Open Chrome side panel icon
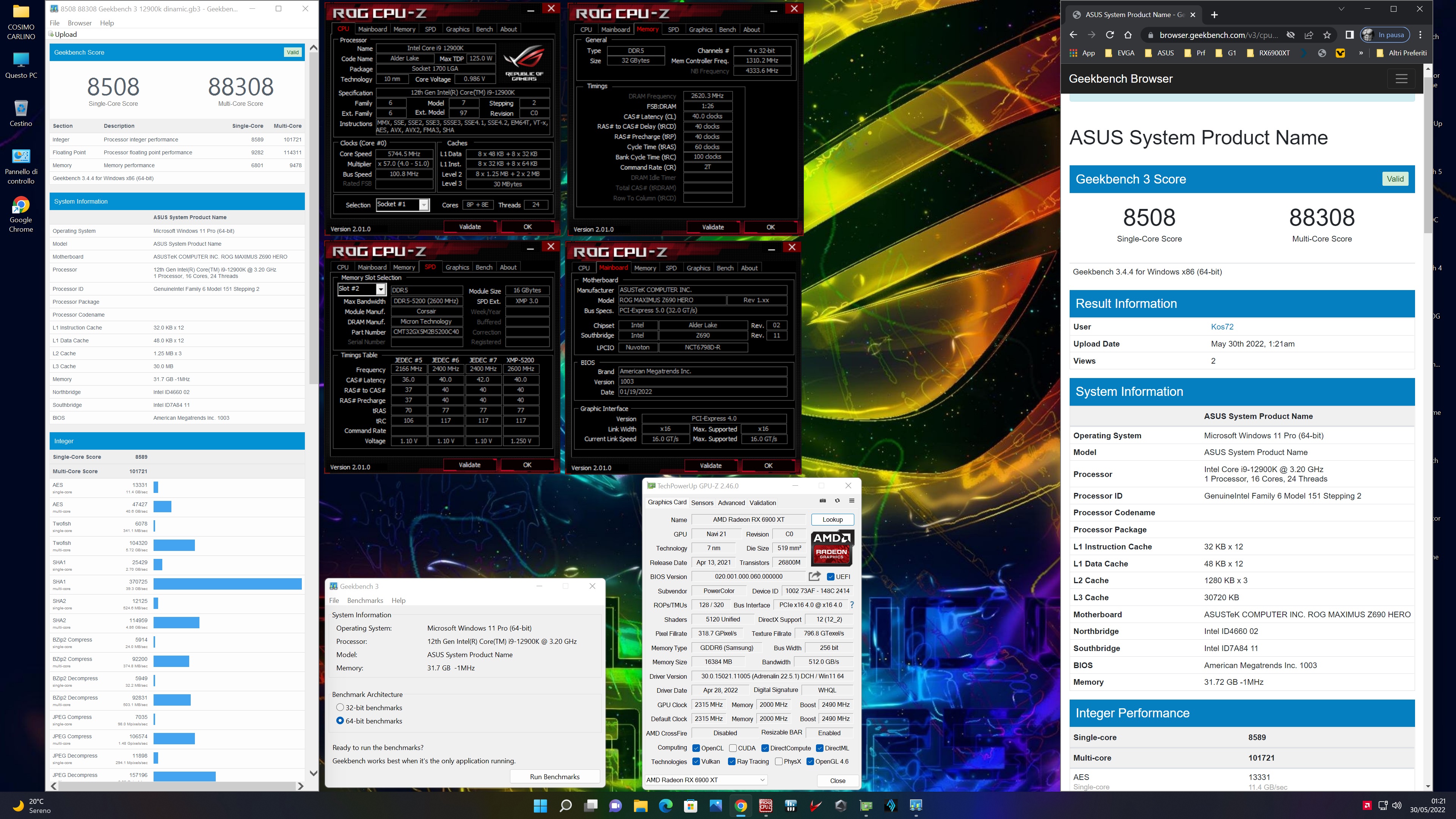Image resolution: width=1456 pixels, height=819 pixels. (1349, 35)
